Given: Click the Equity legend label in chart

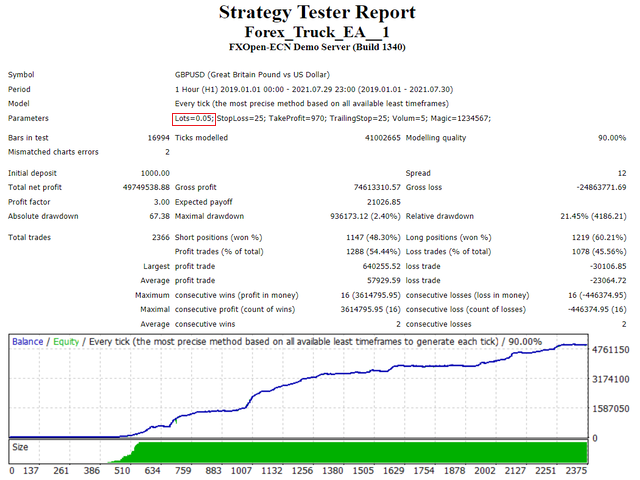Looking at the screenshot, I should coord(66,342).
